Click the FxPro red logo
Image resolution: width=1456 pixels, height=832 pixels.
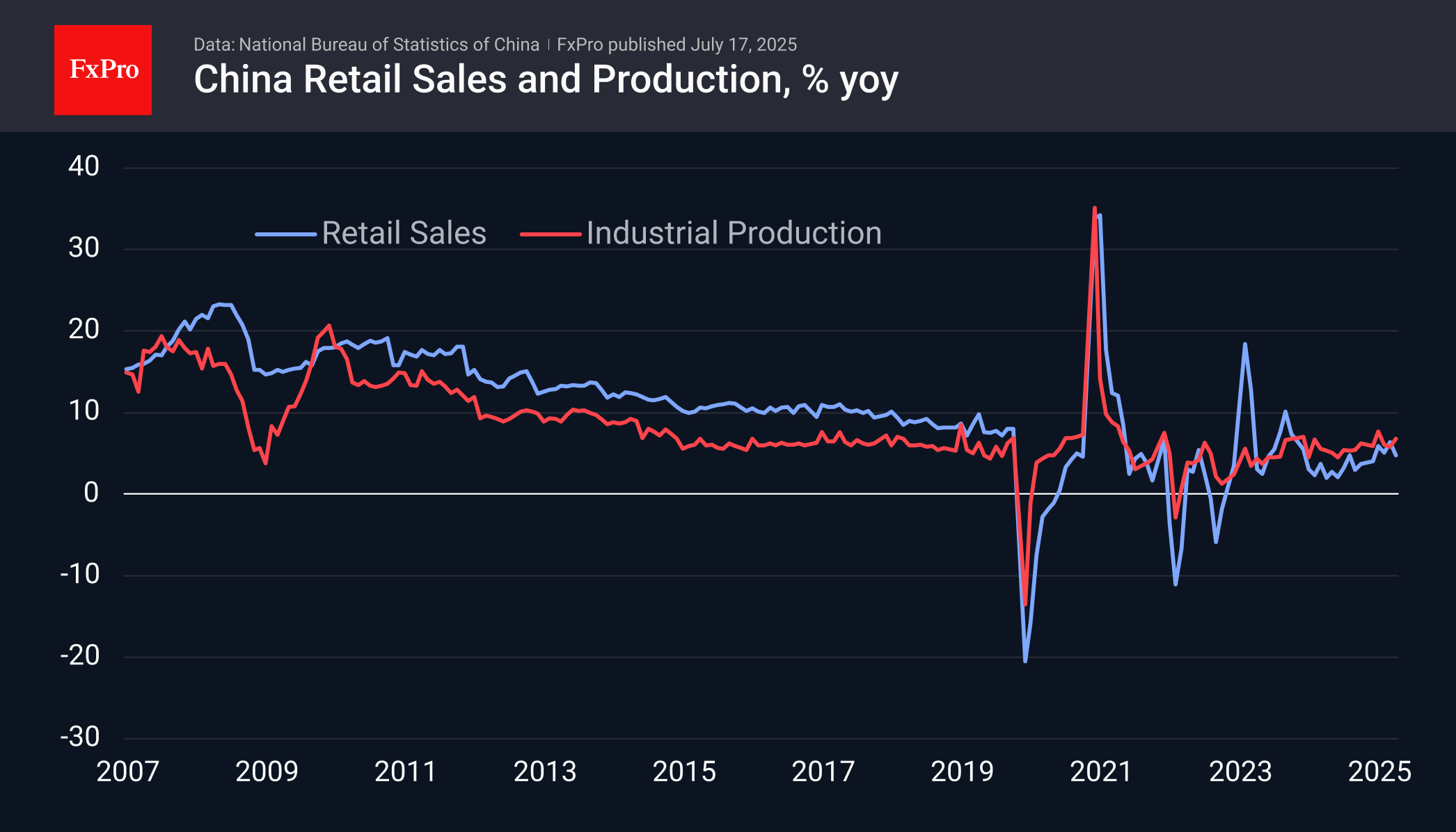103,70
